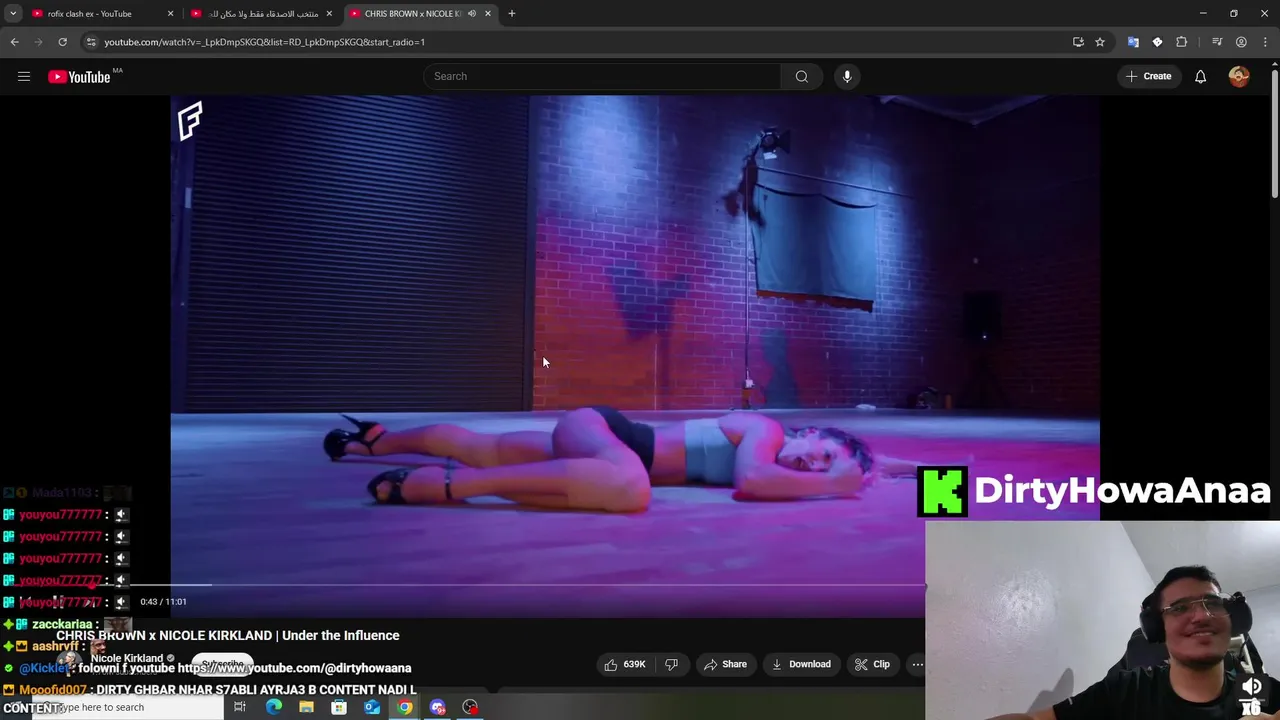Open the Chrome three-dot menu
Image resolution: width=1280 pixels, height=720 pixels.
(1265, 42)
